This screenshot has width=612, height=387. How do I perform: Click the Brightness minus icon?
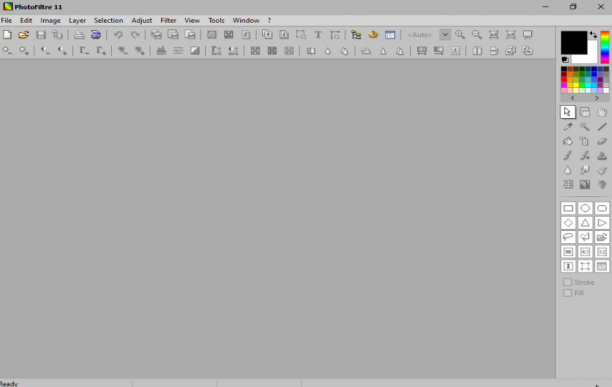tap(7, 51)
